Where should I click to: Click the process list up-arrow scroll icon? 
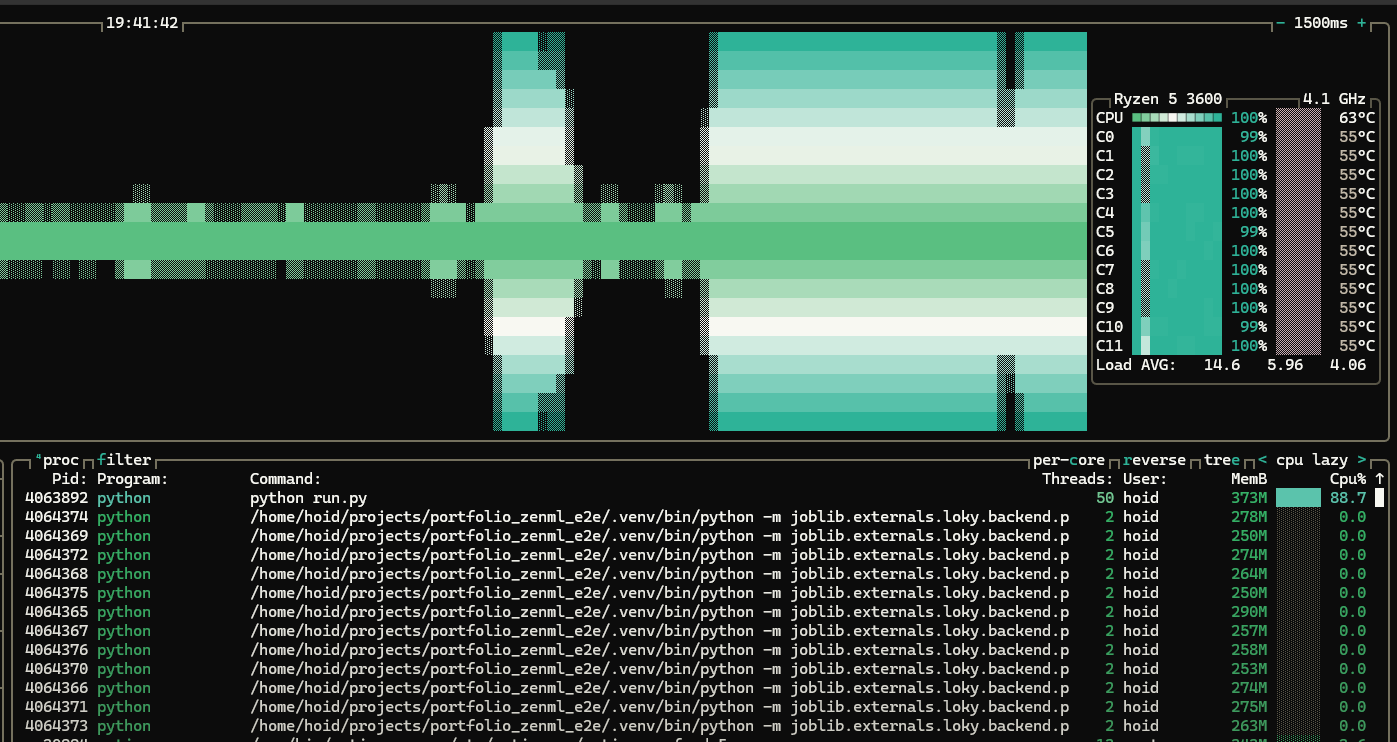1380,479
